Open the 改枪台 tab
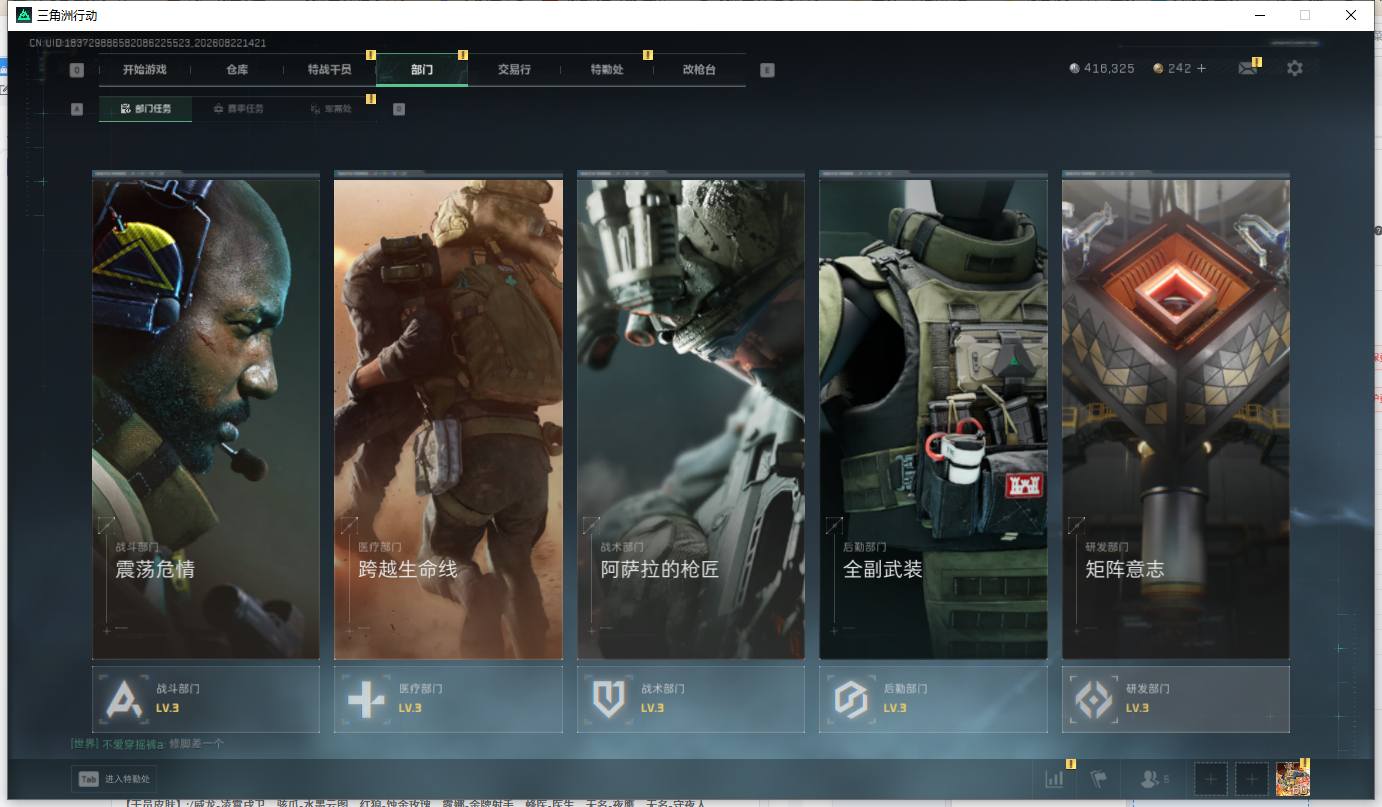The height and width of the screenshot is (807, 1382). (x=699, y=70)
